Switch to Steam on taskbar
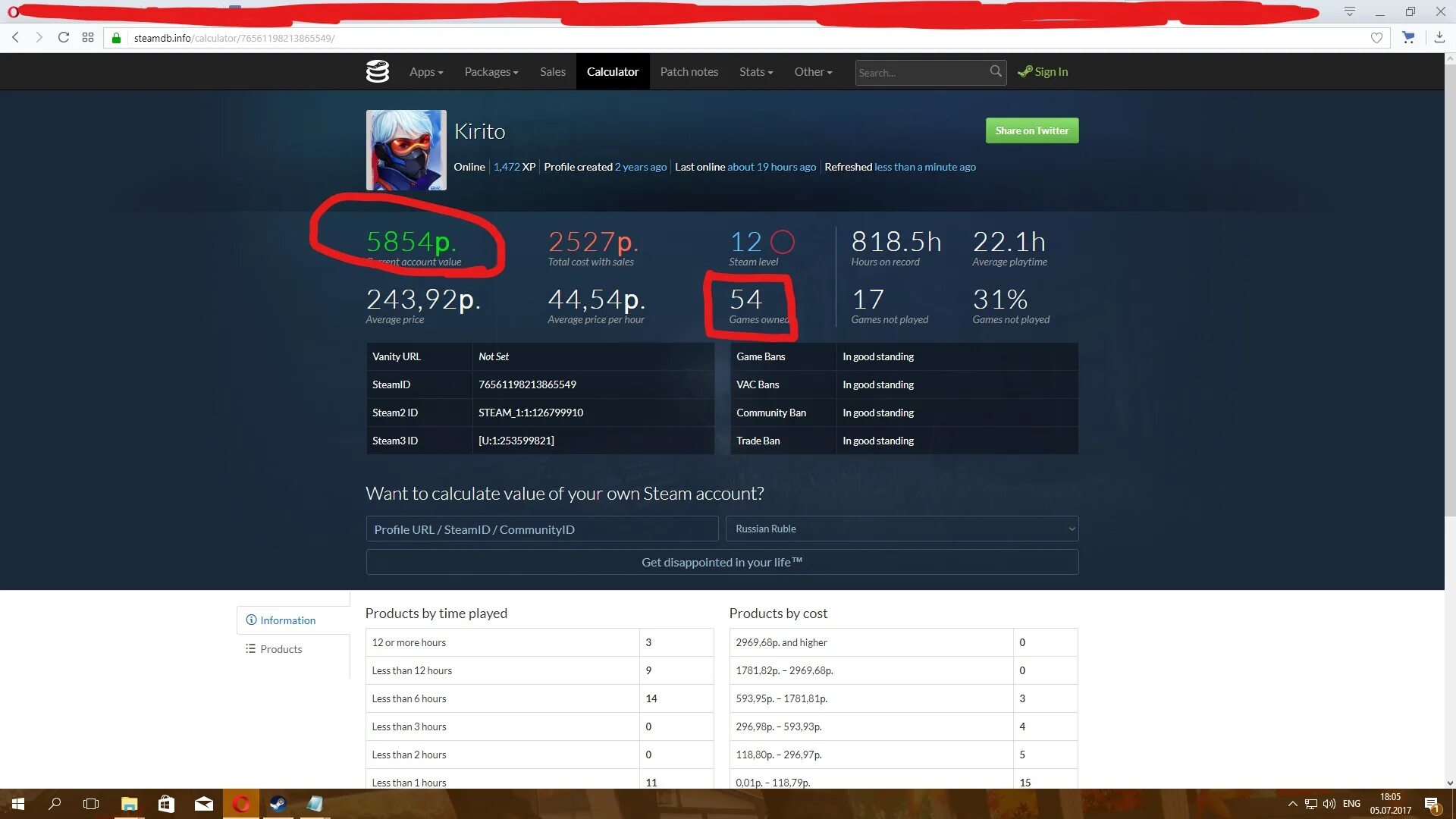Image resolution: width=1456 pixels, height=819 pixels. point(278,804)
